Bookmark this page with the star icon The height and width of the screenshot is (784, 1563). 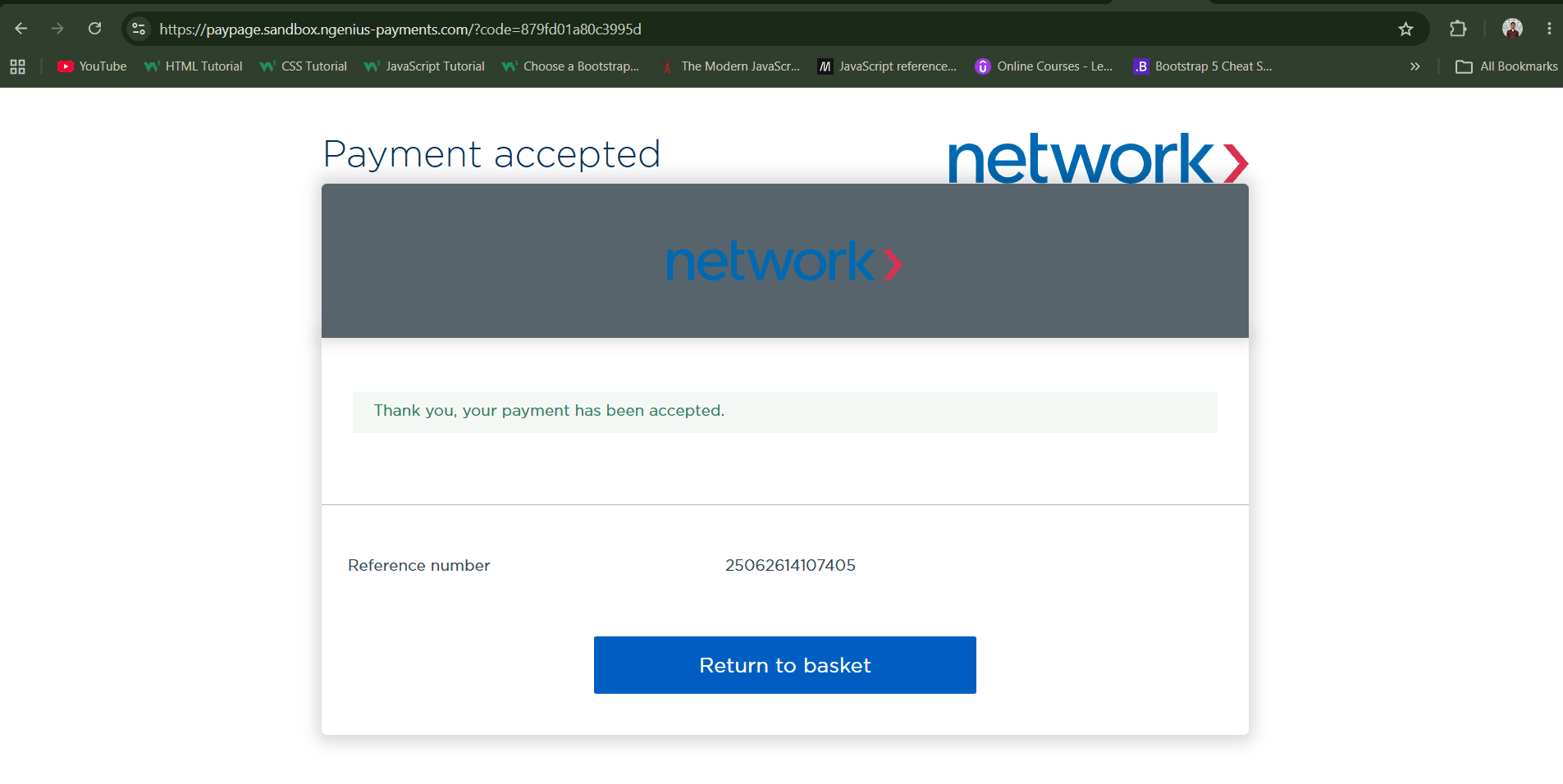(1405, 29)
